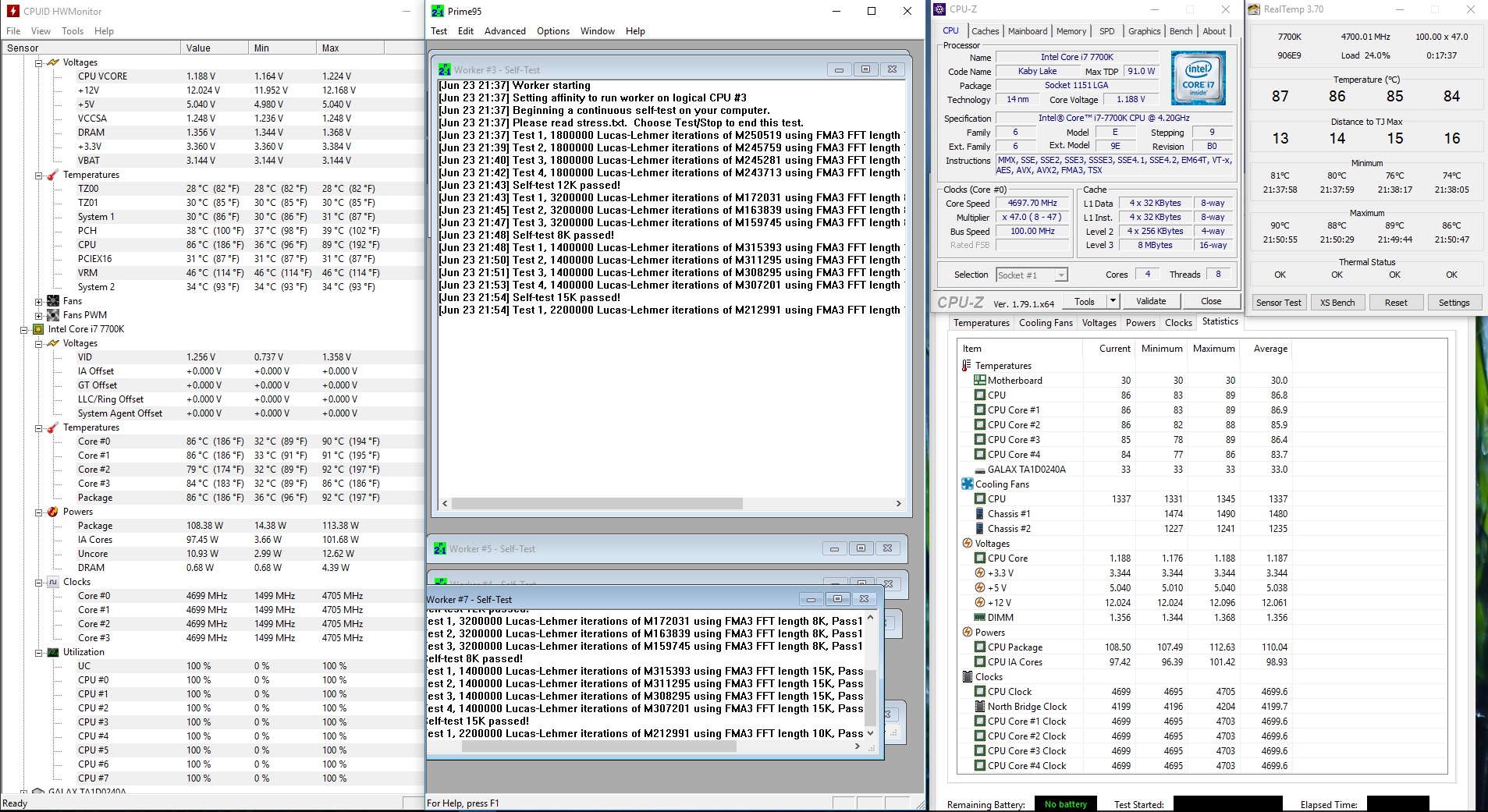Click the Utilization icon in the HWMonitor tree

point(53,652)
